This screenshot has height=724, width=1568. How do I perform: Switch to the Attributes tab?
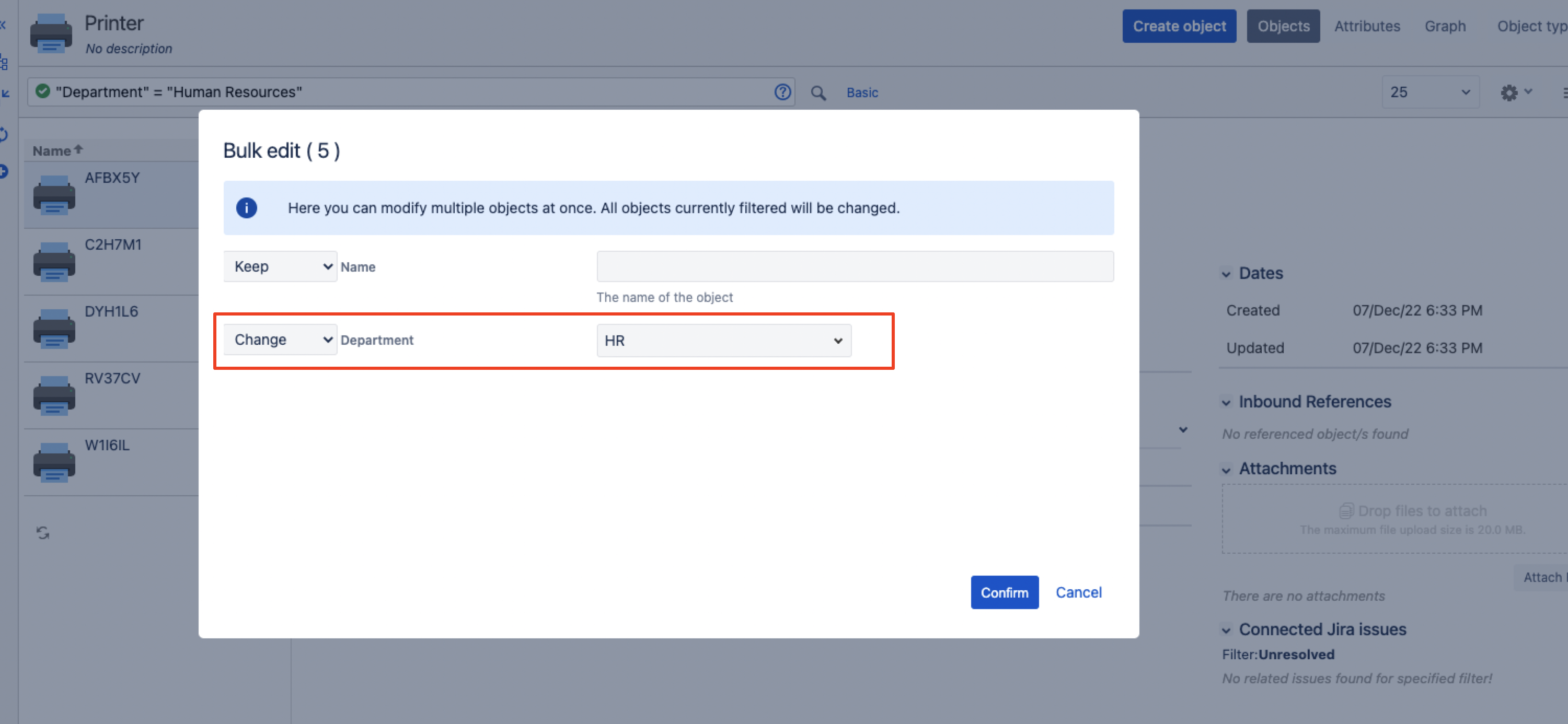(1367, 26)
